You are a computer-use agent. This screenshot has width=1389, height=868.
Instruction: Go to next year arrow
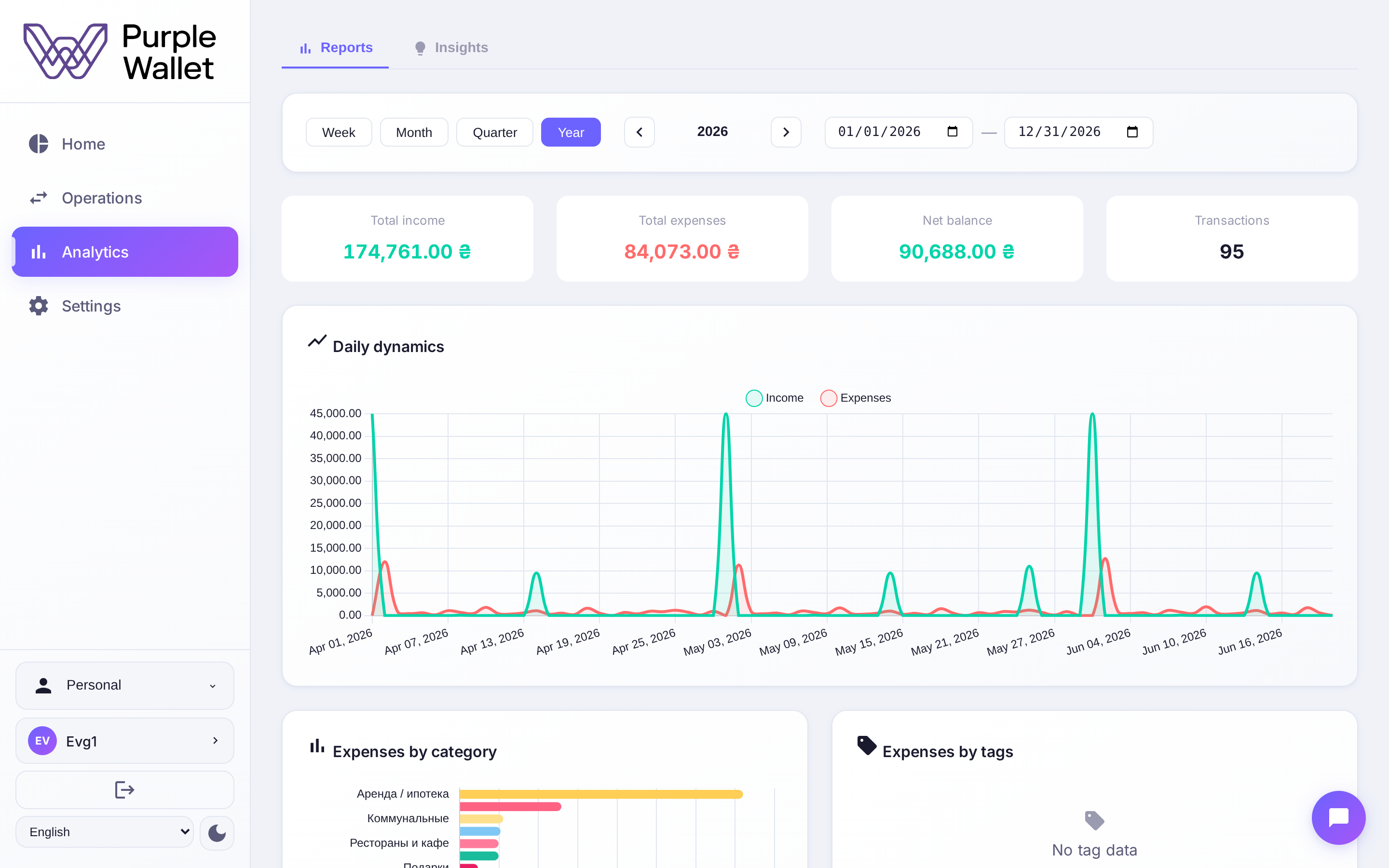coord(786,132)
